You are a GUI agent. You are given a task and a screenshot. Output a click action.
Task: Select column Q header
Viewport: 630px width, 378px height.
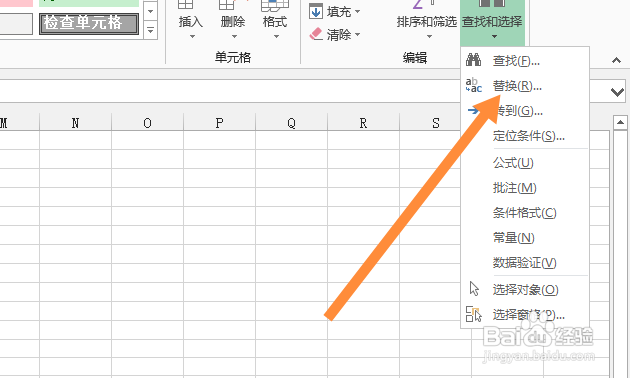pos(291,123)
